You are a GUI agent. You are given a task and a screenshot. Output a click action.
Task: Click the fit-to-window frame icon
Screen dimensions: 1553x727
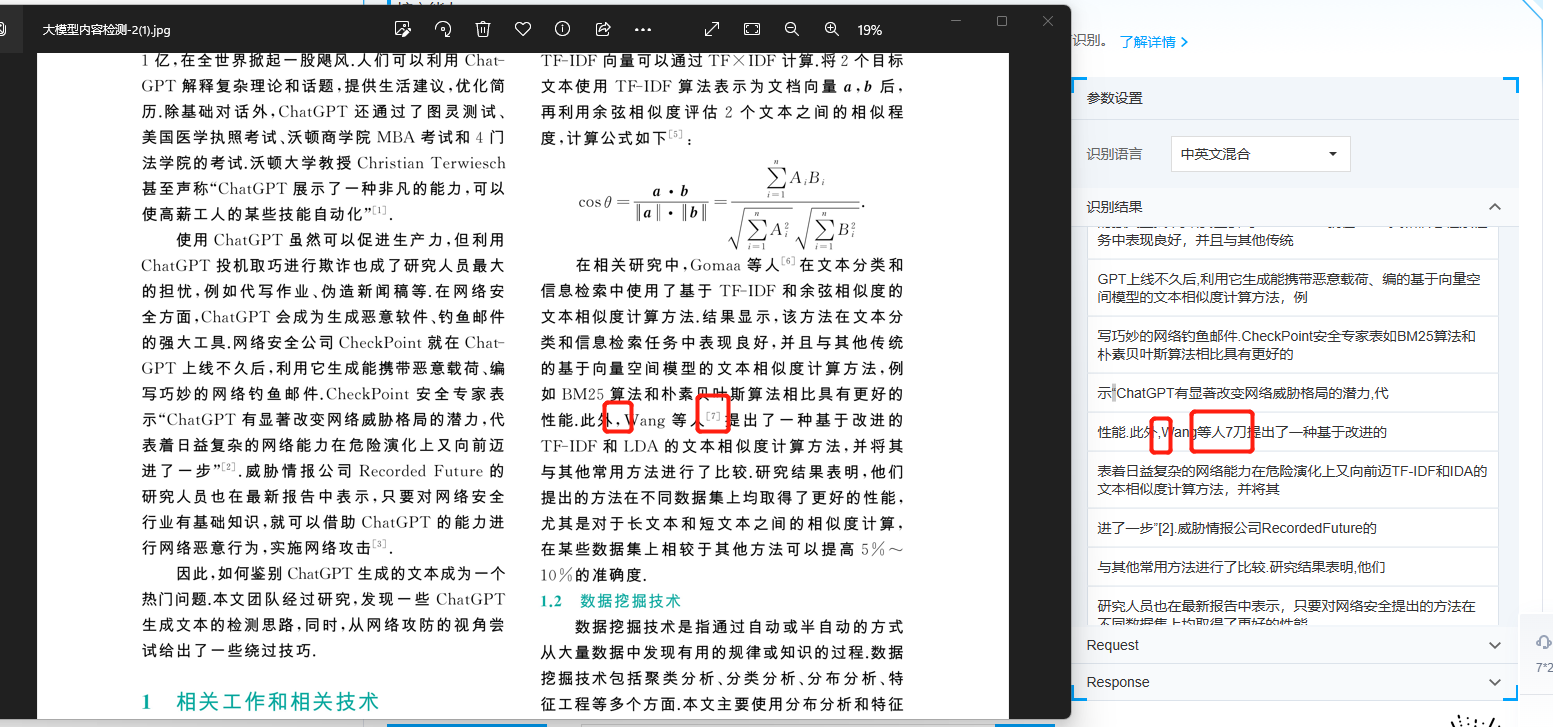point(752,29)
